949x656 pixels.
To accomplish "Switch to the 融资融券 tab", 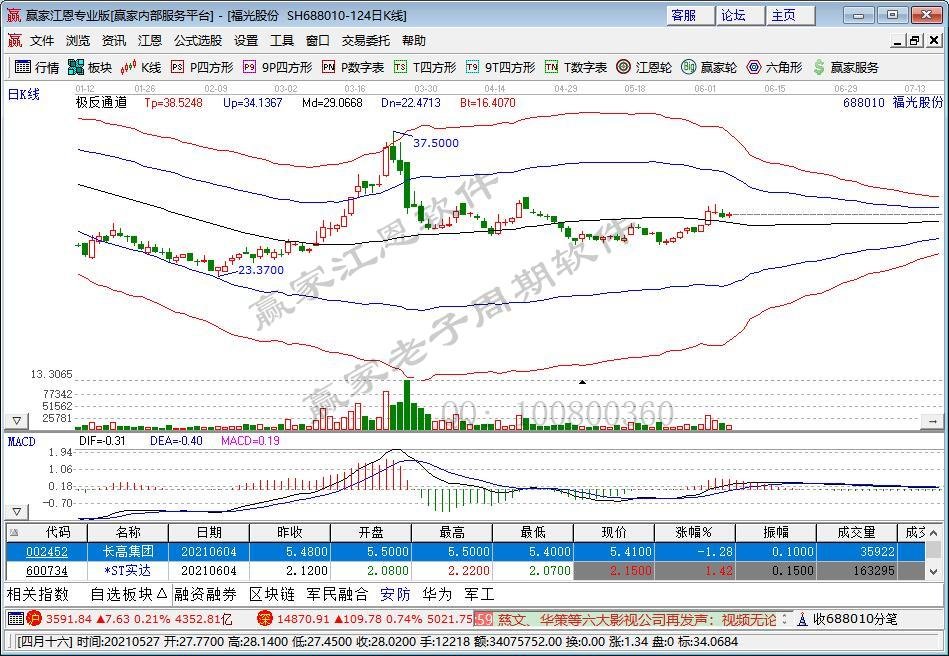I will coord(205,594).
